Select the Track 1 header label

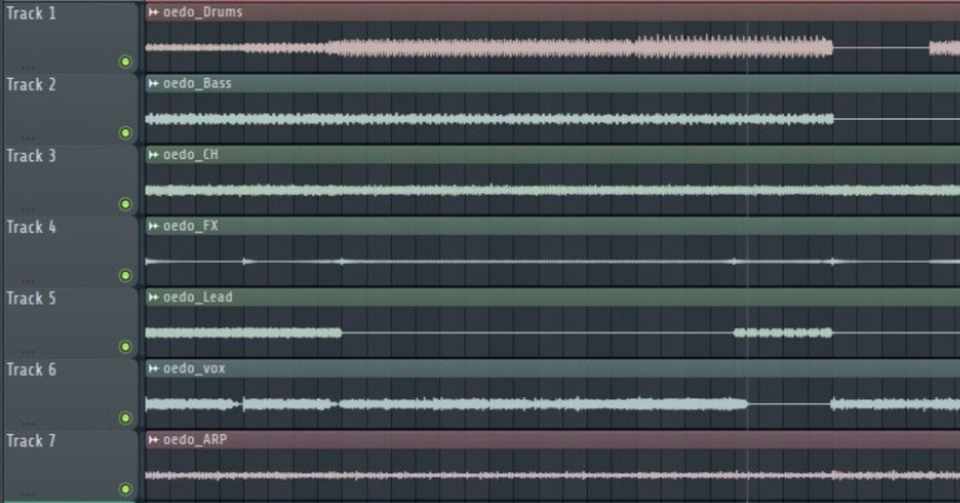[x=31, y=13]
